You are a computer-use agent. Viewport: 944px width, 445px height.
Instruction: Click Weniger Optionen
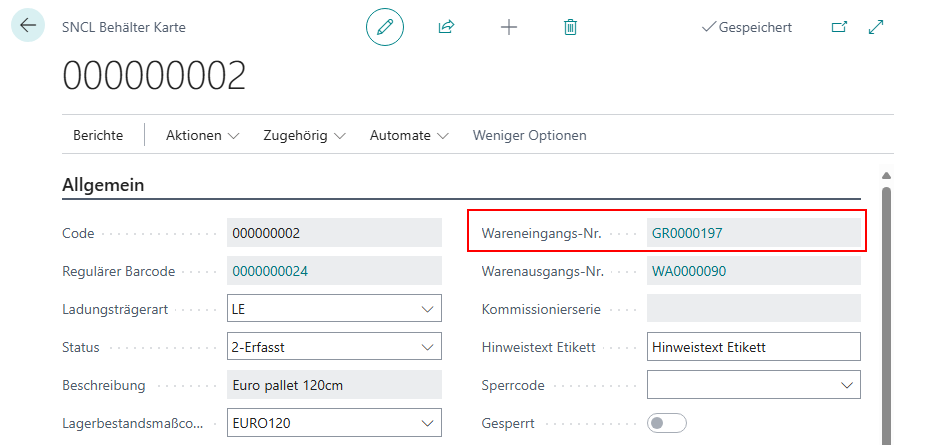pyautogui.click(x=529, y=135)
